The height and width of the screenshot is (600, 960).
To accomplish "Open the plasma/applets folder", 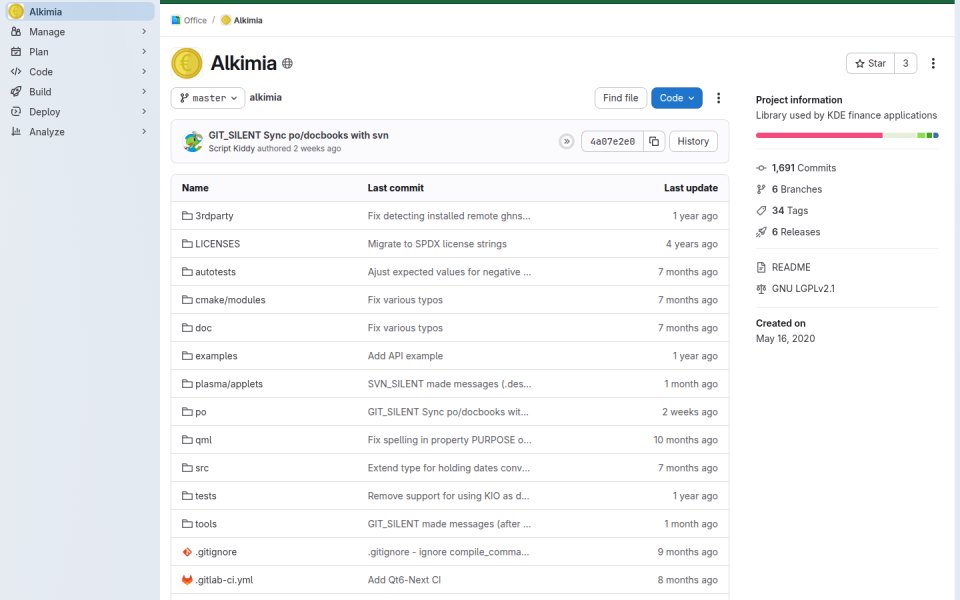I will tap(228, 384).
